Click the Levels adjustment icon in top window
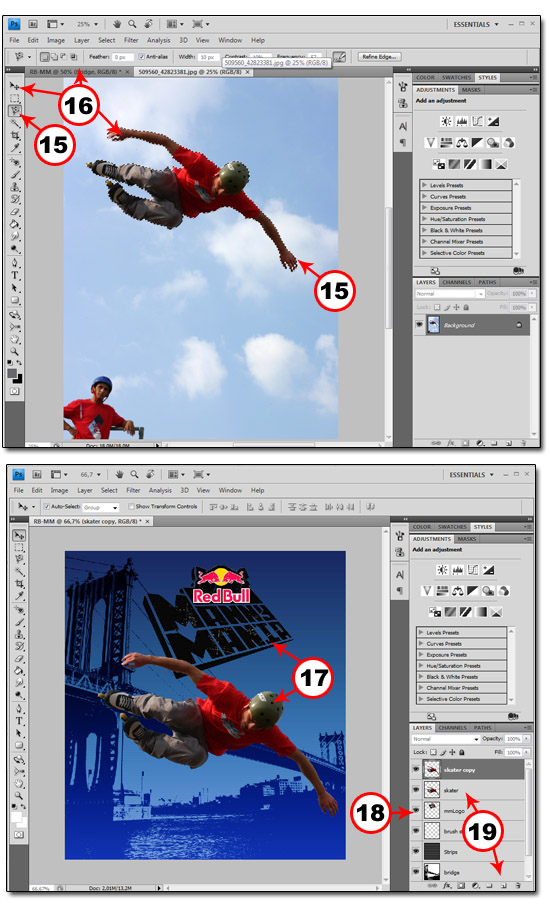 point(462,121)
